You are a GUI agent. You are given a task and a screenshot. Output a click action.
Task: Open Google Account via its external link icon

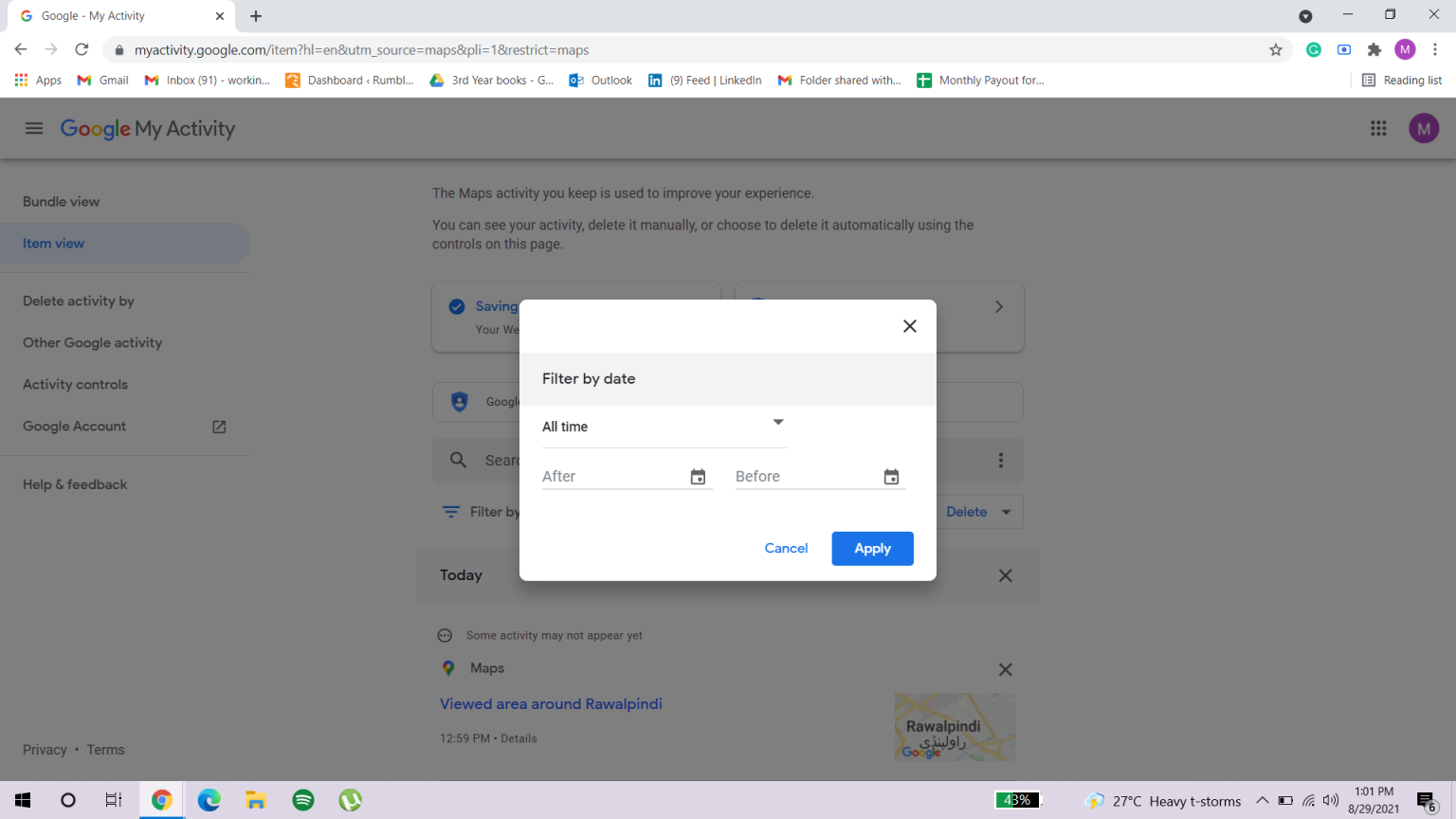[x=218, y=427]
